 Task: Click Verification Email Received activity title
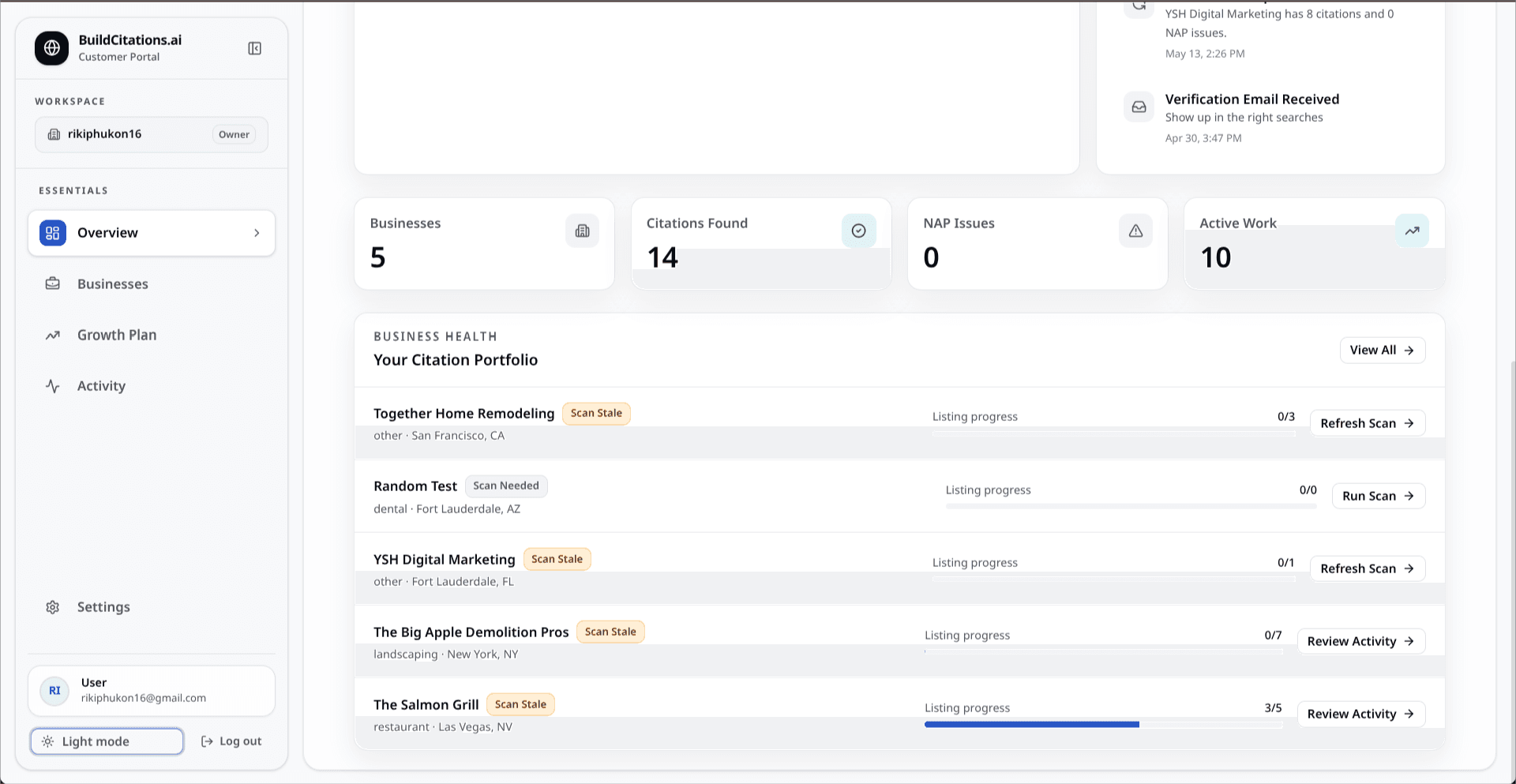[x=1252, y=99]
